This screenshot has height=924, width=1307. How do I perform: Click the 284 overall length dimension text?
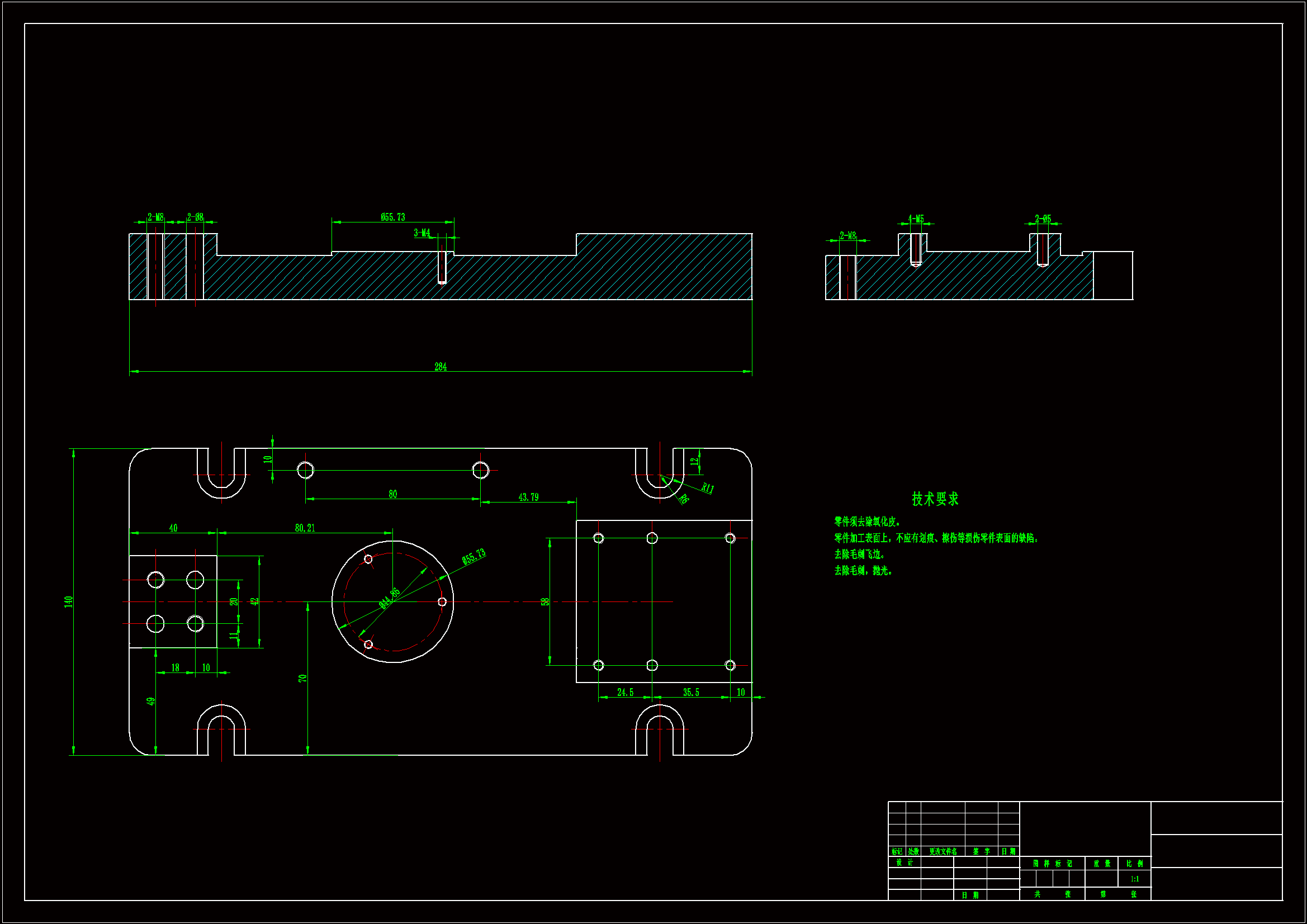[441, 367]
